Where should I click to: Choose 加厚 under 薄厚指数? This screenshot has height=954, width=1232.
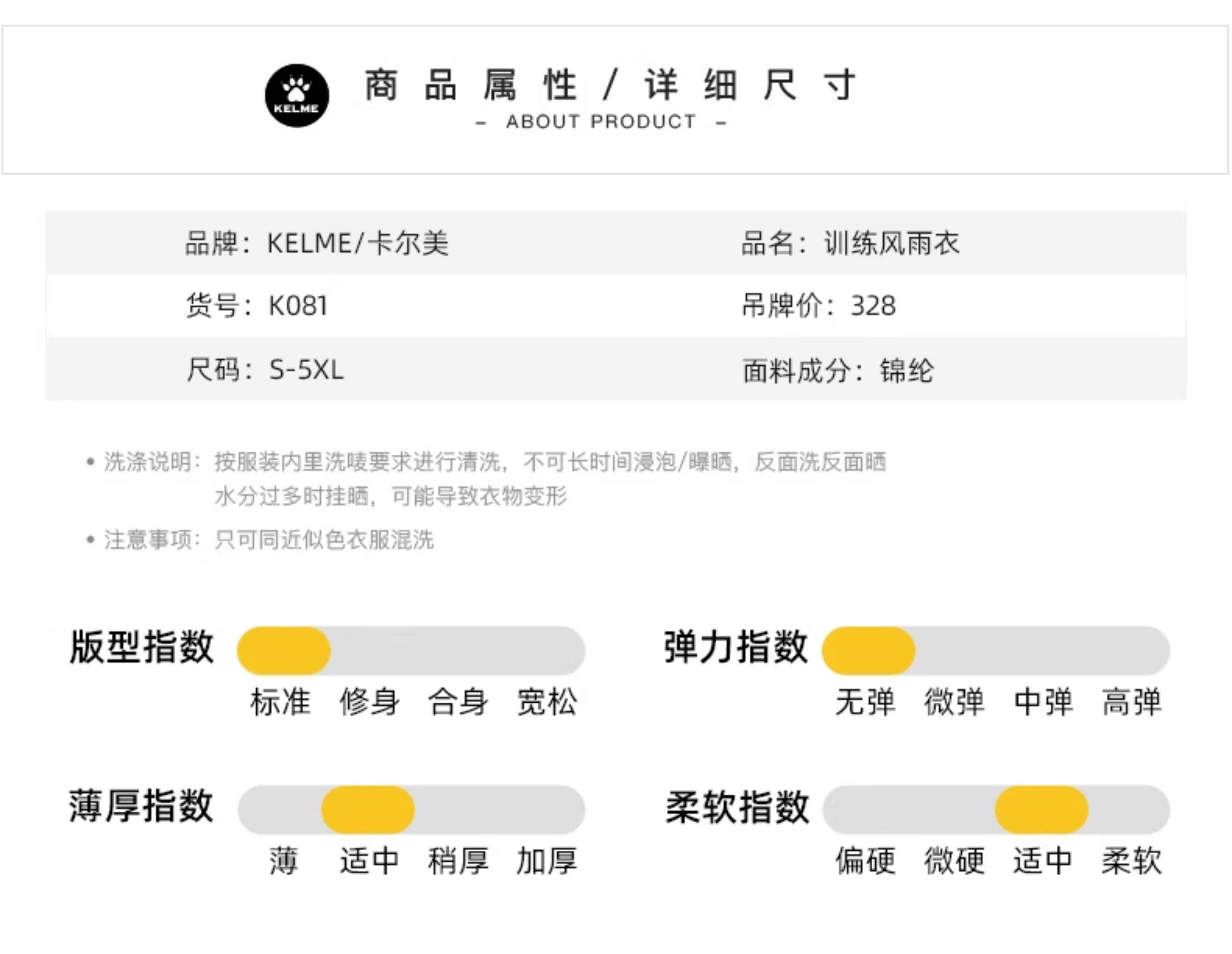click(547, 861)
